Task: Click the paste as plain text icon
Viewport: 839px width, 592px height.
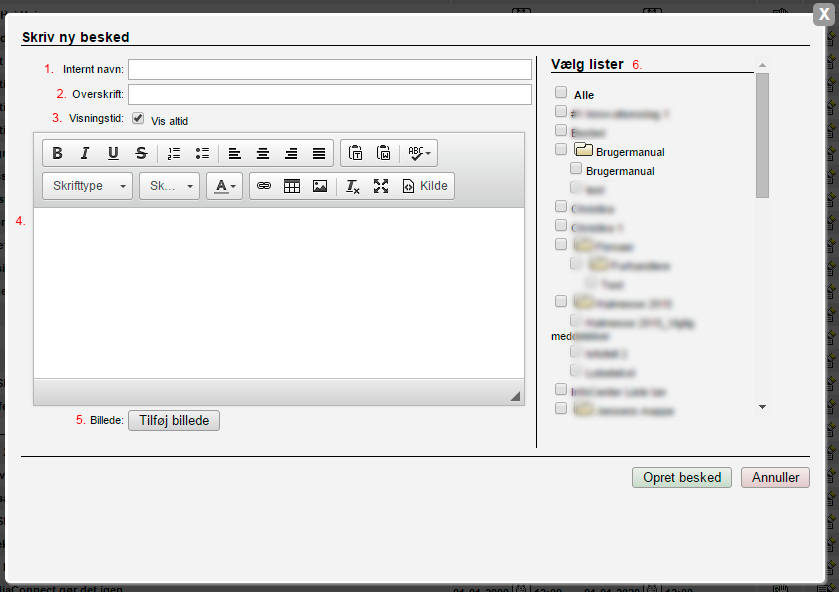Action: click(355, 153)
